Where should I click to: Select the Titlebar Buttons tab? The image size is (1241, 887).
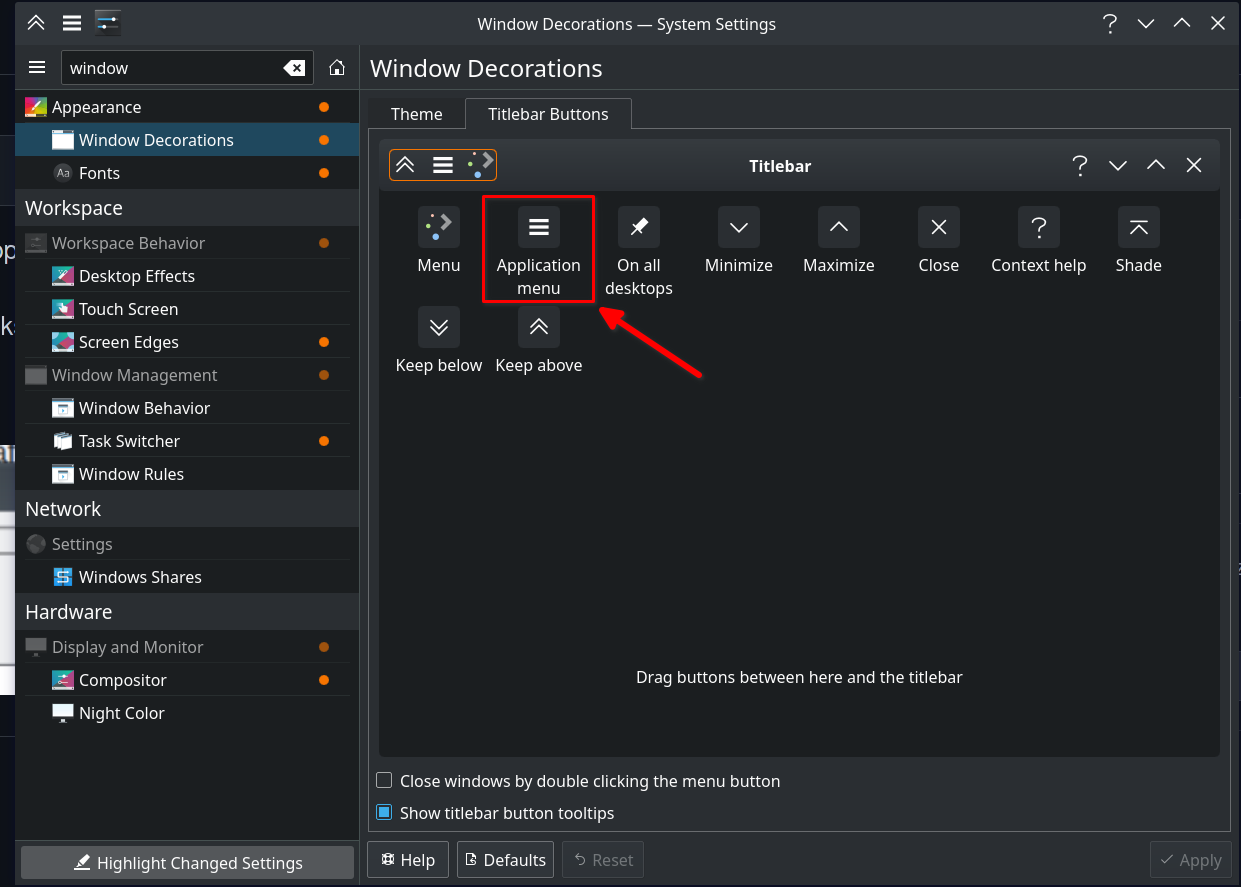point(548,114)
